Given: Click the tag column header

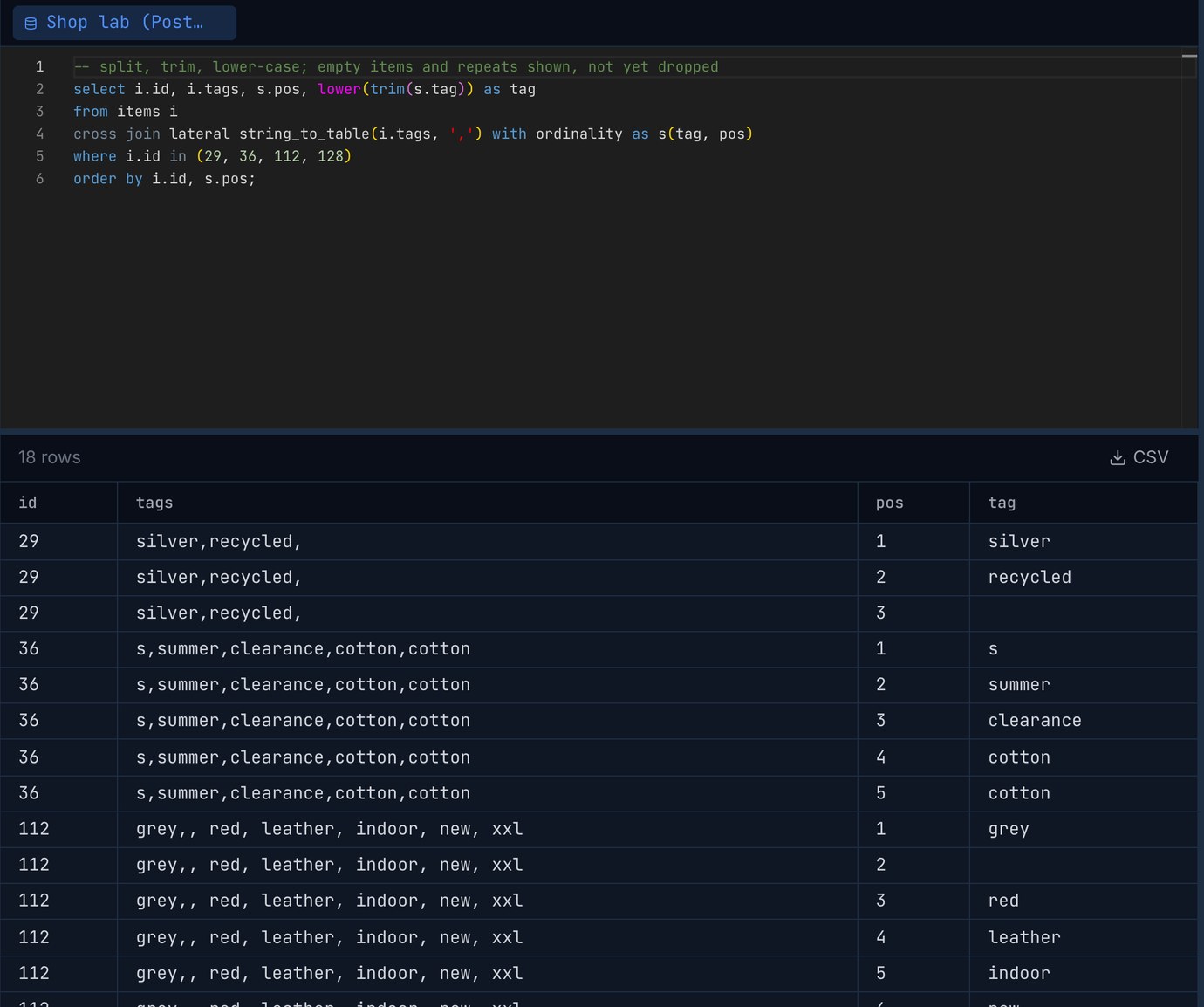Looking at the screenshot, I should point(1084,503).
